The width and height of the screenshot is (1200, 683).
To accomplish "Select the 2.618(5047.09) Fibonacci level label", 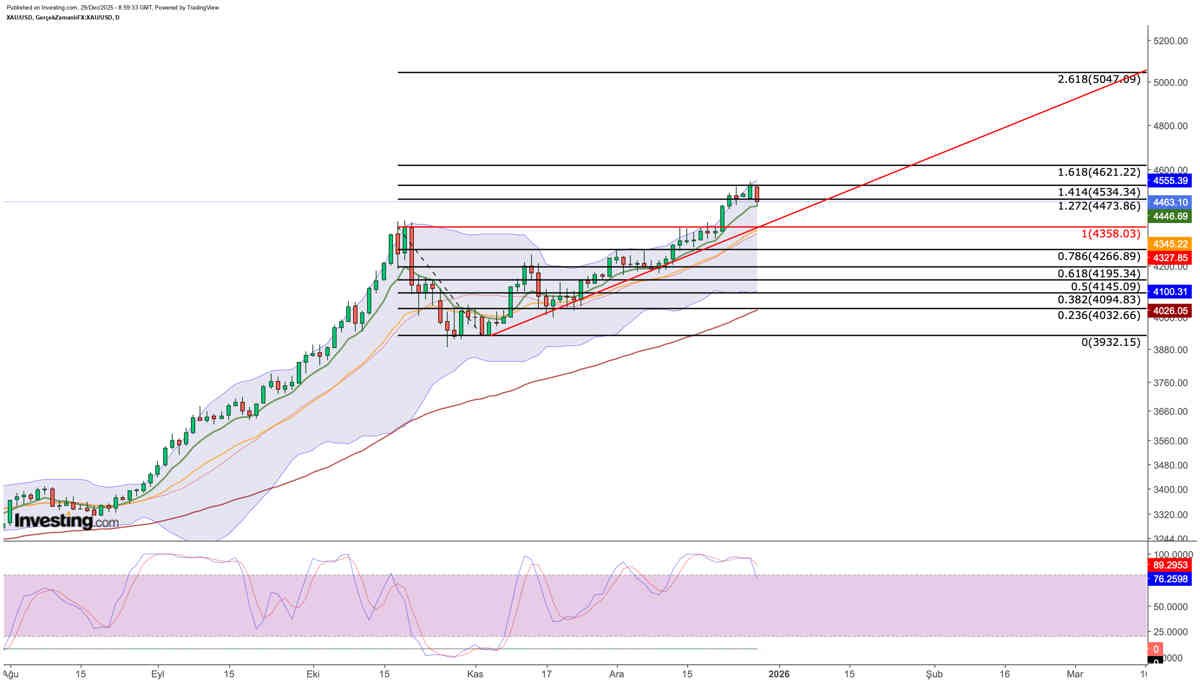I will (1098, 79).
